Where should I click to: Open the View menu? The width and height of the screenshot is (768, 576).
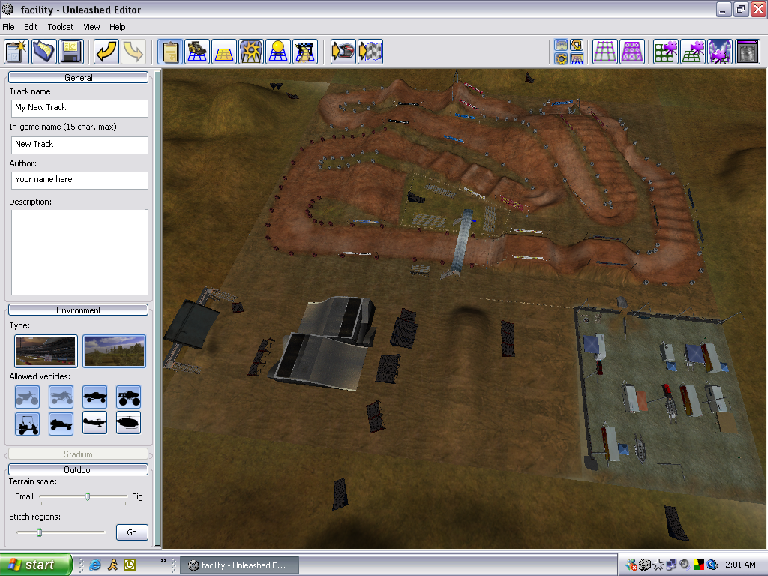pos(92,27)
